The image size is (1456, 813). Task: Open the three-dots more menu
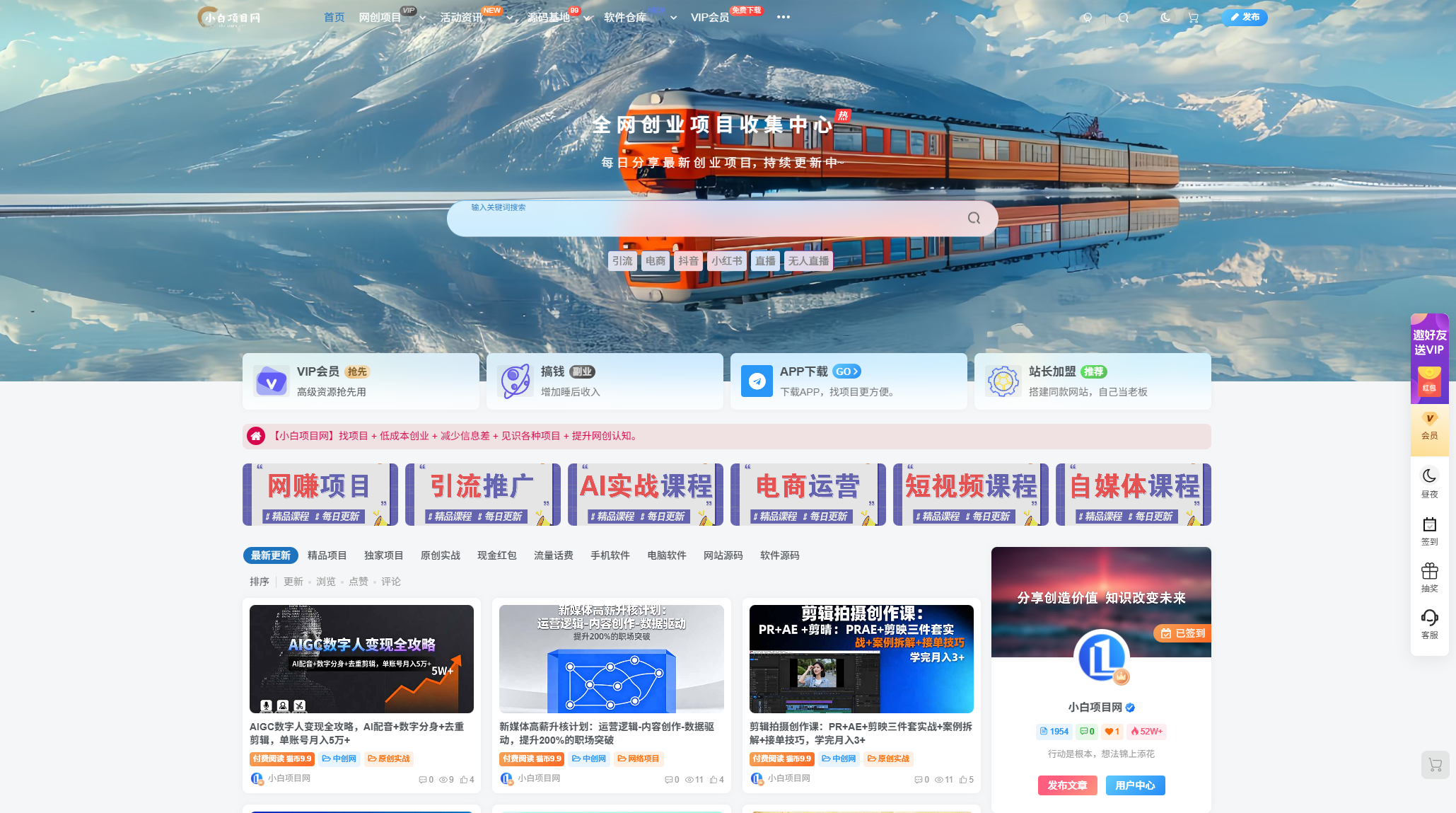click(783, 17)
